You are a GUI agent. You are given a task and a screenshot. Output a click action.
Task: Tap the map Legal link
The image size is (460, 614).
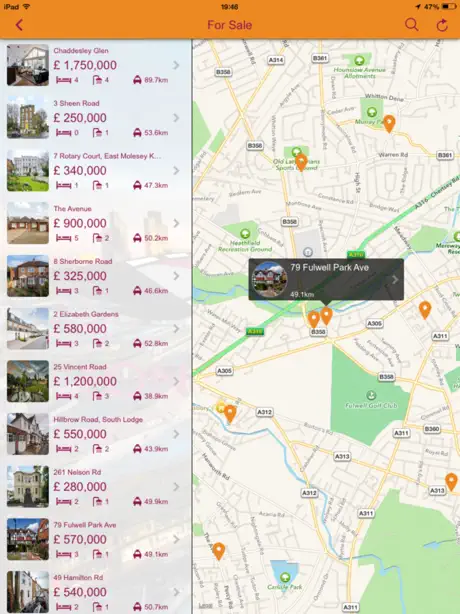tap(205, 606)
